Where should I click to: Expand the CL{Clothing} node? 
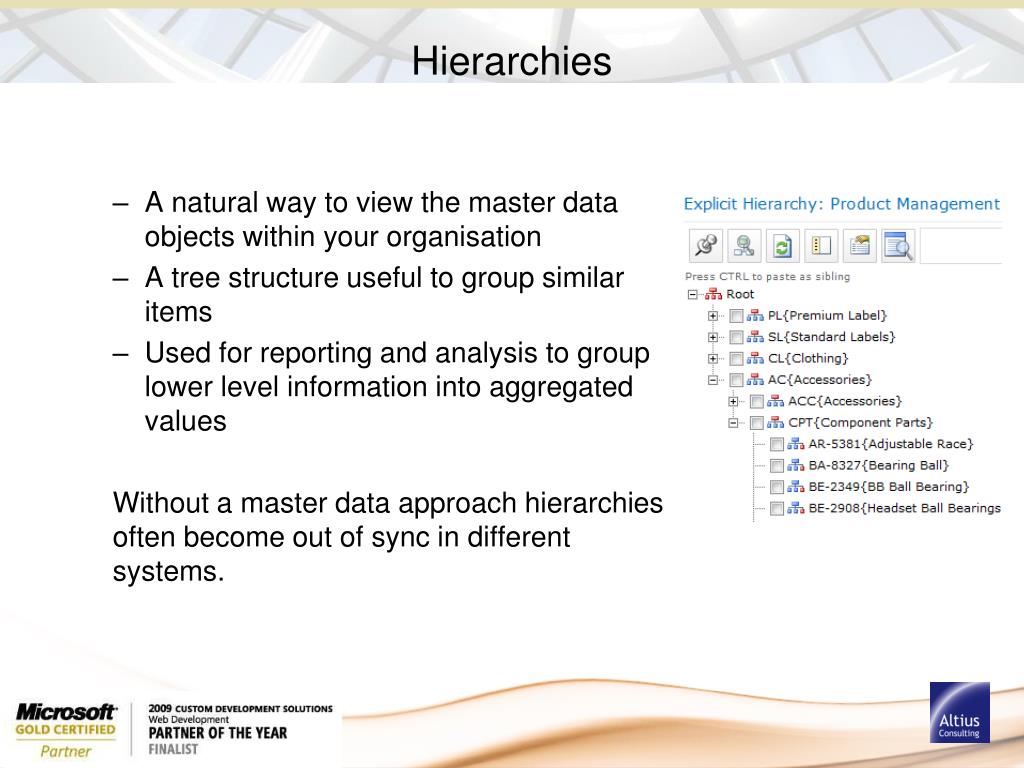712,359
